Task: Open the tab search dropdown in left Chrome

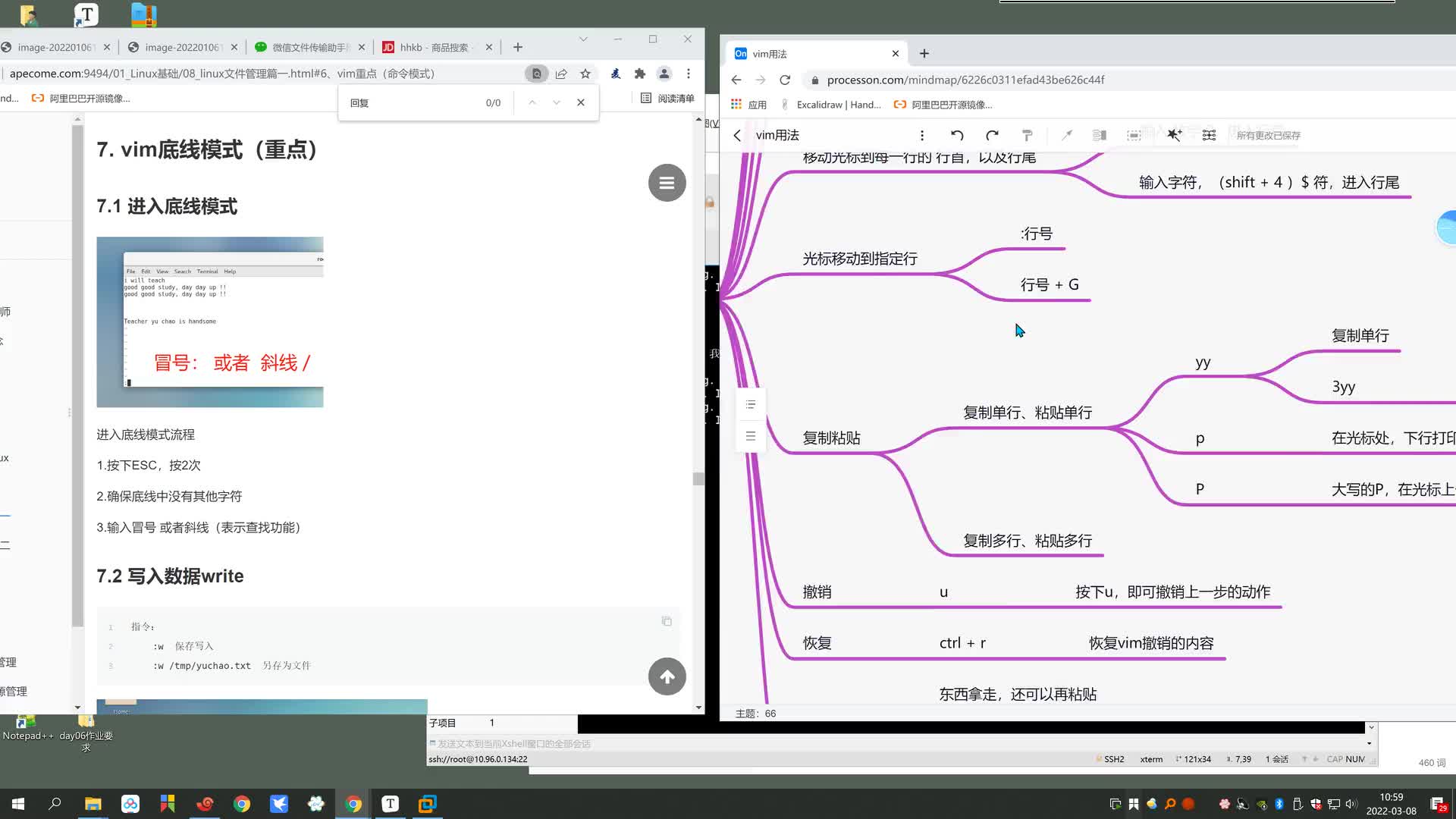Action: point(583,39)
